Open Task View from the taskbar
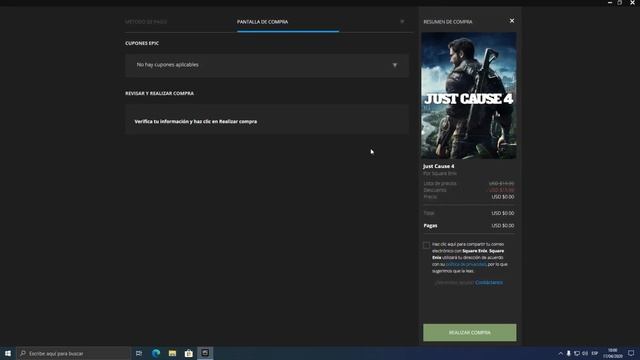The height and width of the screenshot is (360, 640). 139,353
